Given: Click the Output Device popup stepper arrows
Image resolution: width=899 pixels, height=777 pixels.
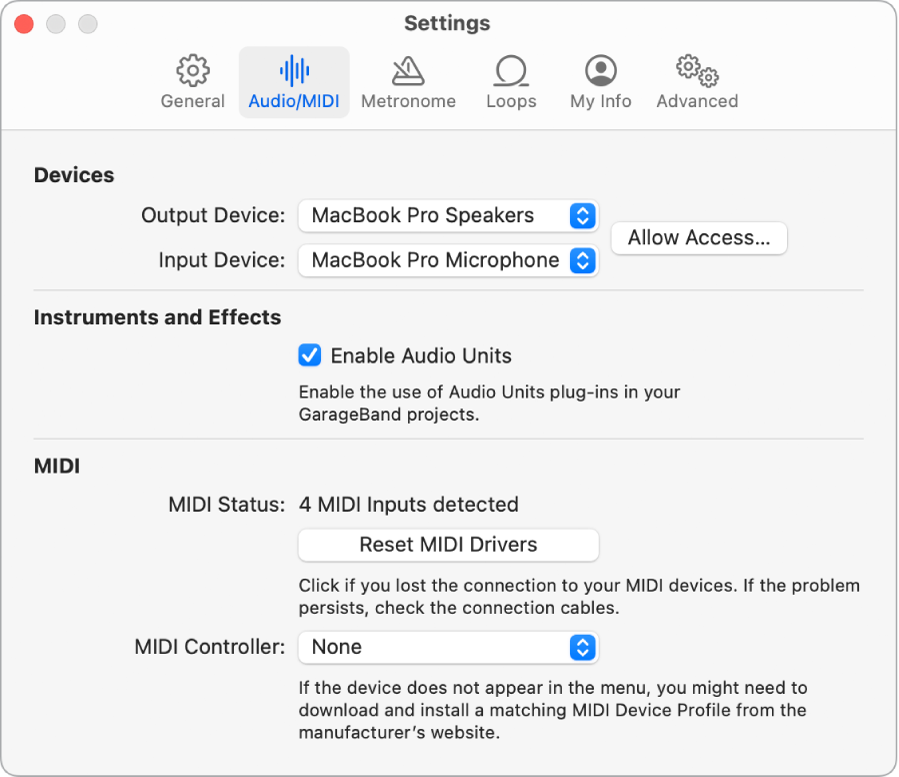Looking at the screenshot, I should [x=583, y=216].
